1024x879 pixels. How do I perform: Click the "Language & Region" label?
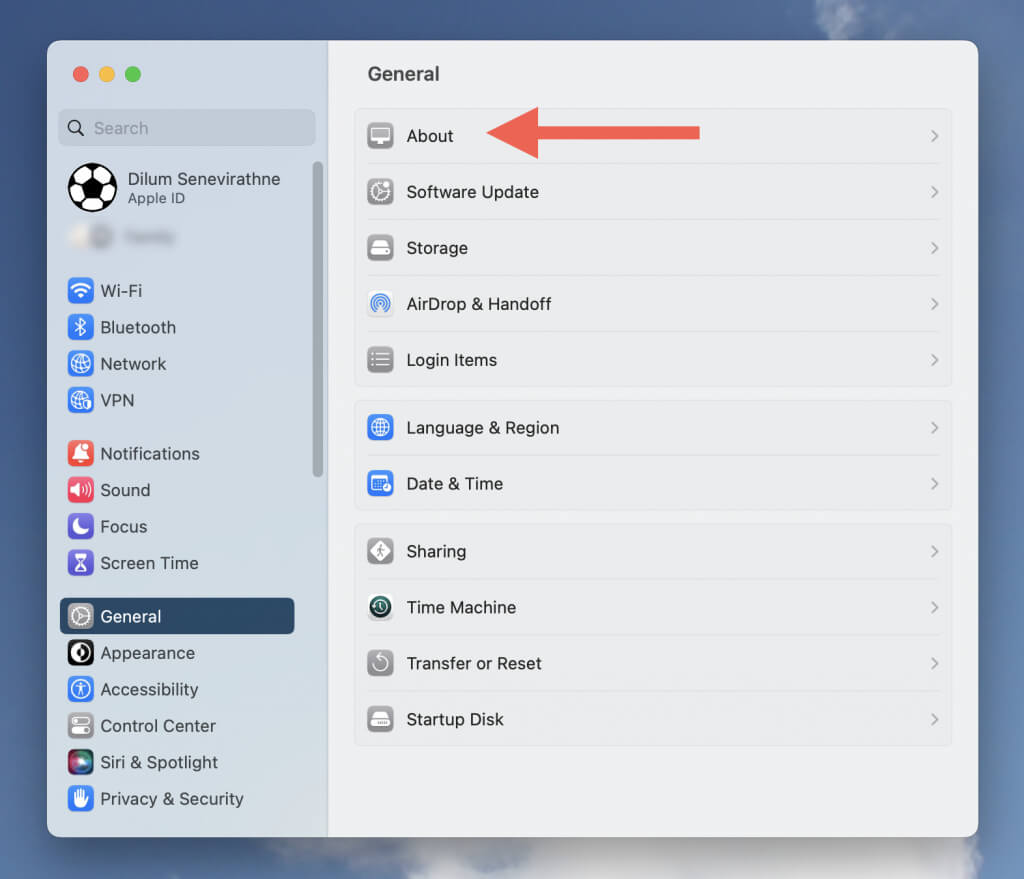tap(483, 428)
